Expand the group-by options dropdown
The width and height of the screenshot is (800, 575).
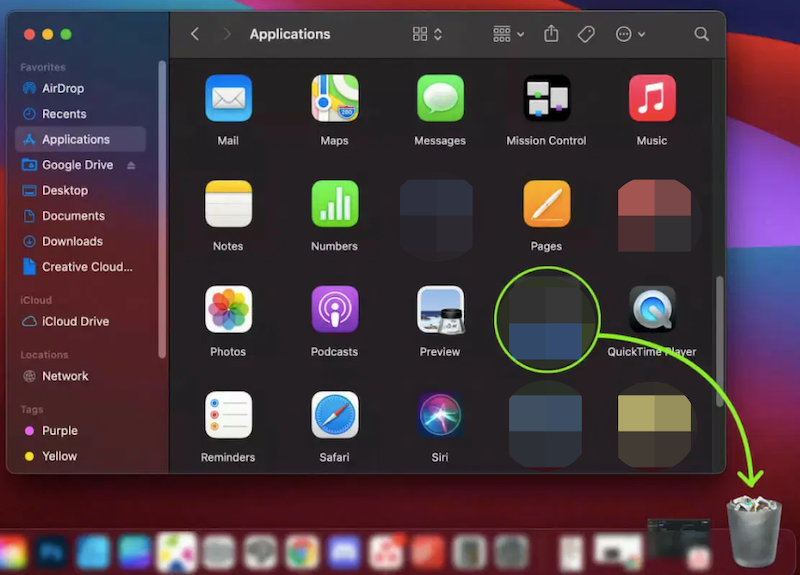click(508, 34)
